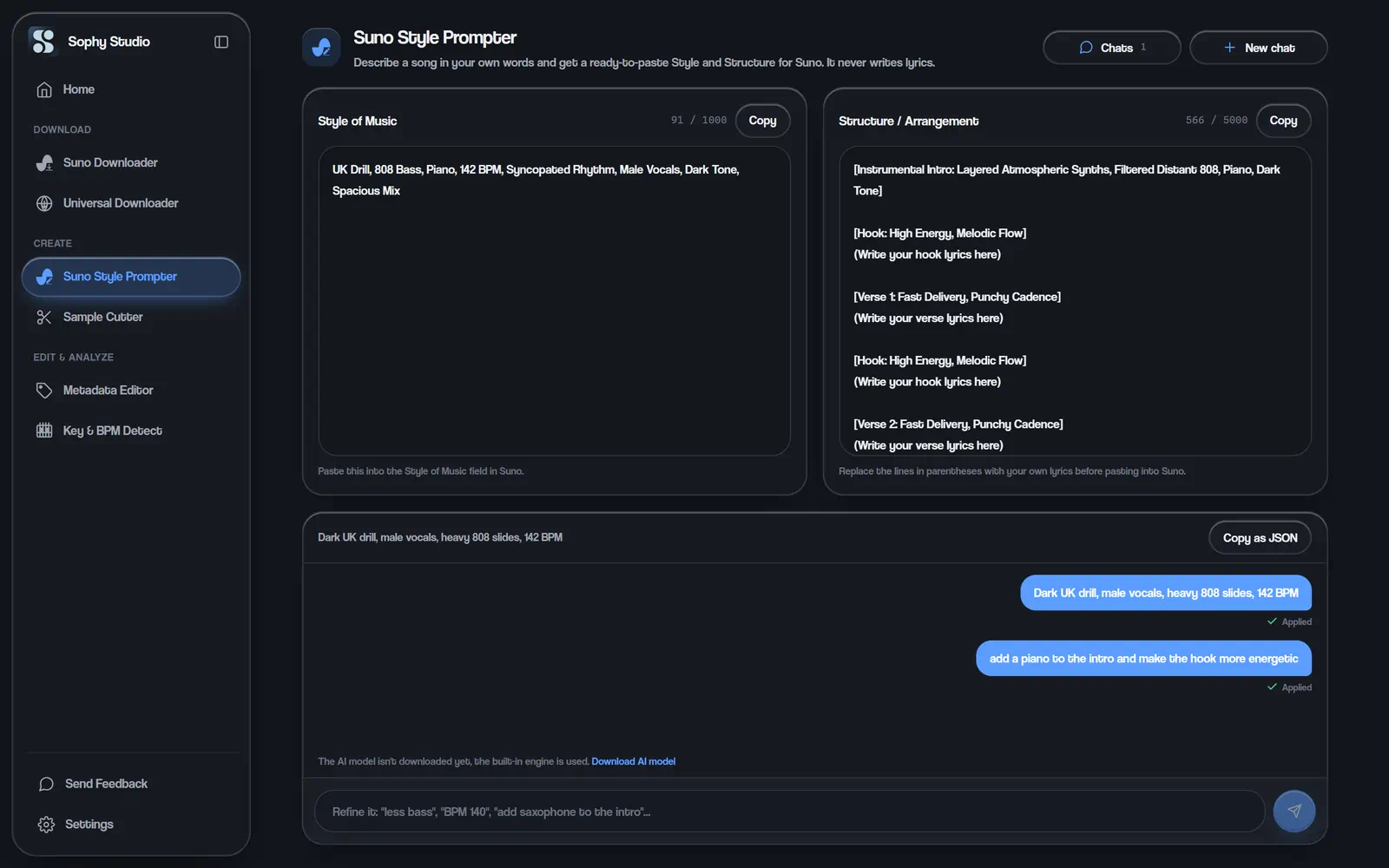This screenshot has width=1389, height=868.
Task: Collapse the sidebar with the panel toggle icon
Action: point(221,42)
